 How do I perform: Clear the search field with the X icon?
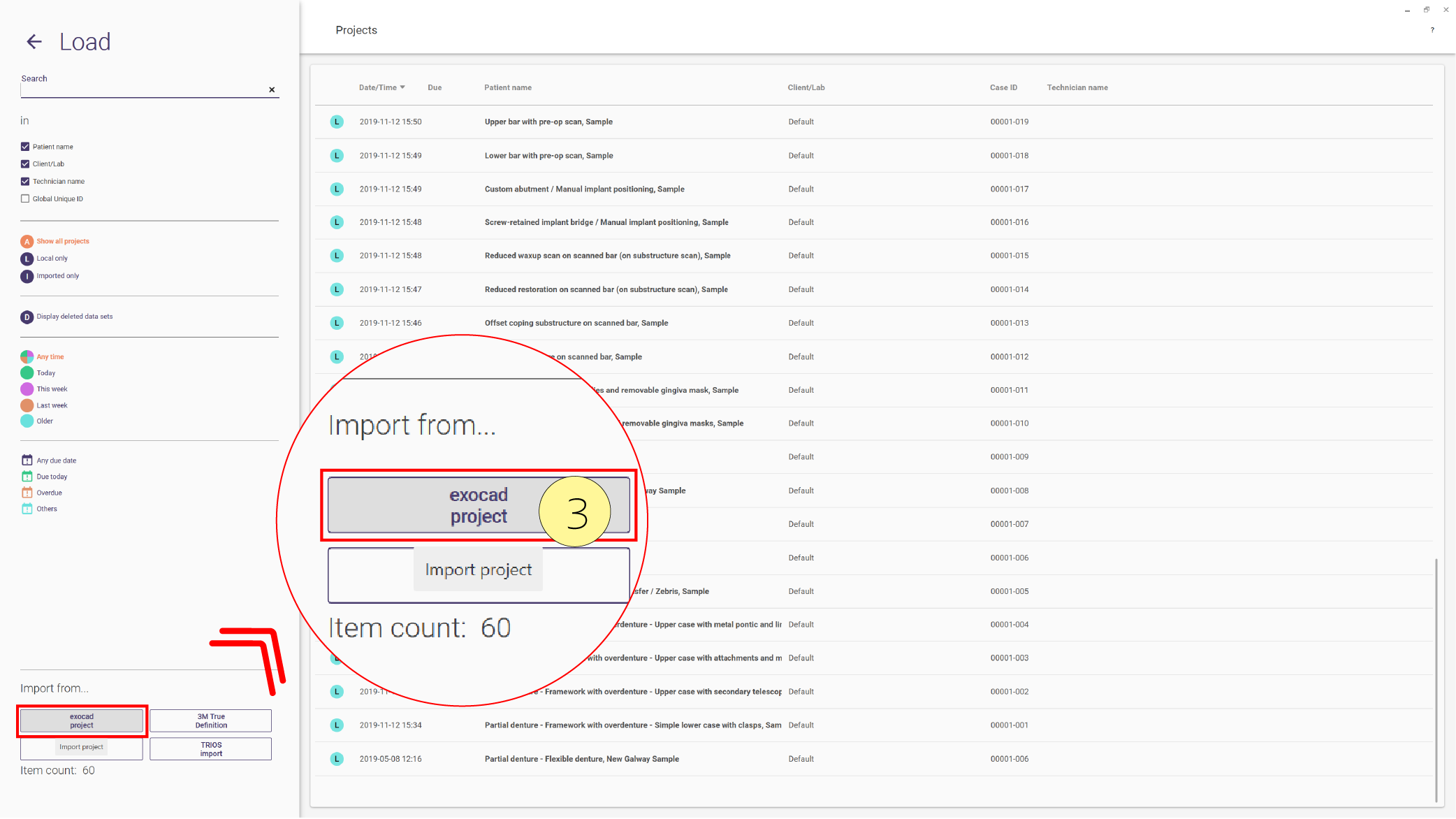click(x=272, y=89)
